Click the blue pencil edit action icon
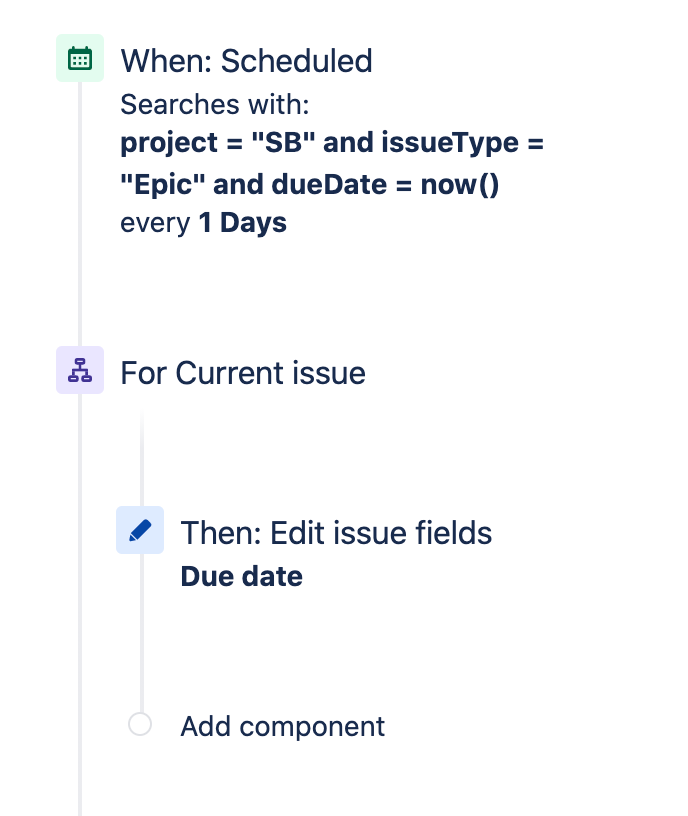688x816 pixels. point(140,530)
